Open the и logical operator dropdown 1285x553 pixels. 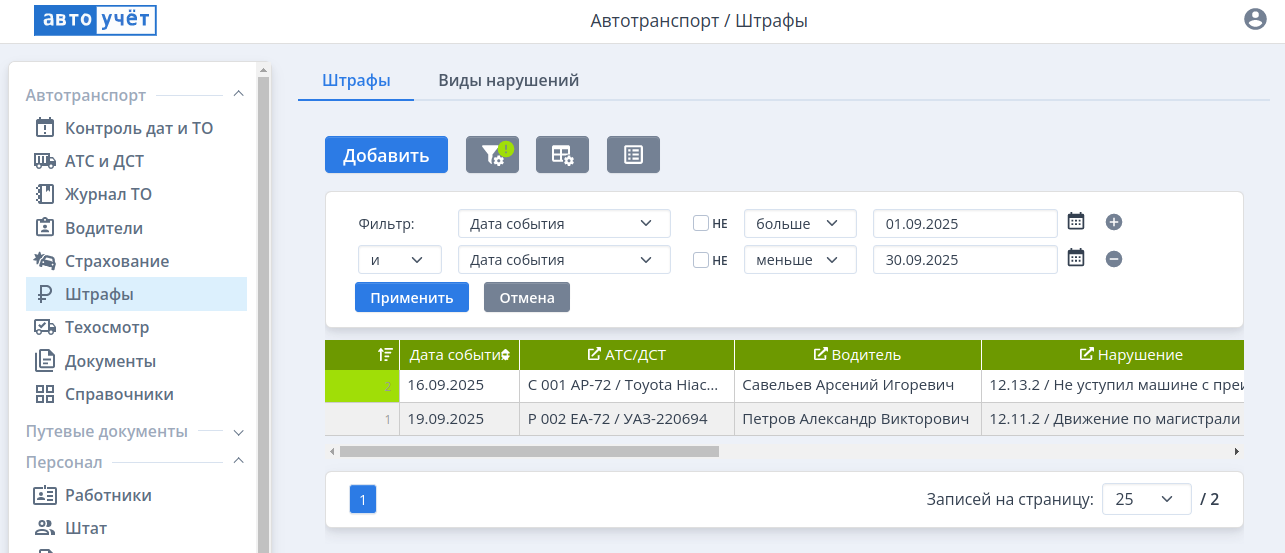(x=400, y=259)
